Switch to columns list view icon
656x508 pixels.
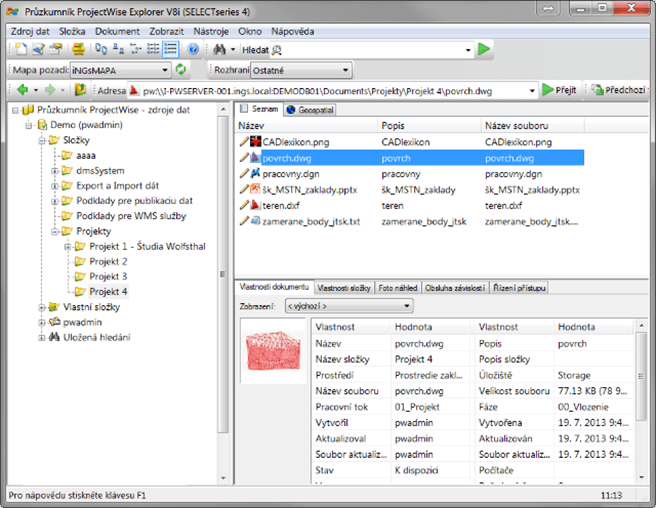point(153,49)
